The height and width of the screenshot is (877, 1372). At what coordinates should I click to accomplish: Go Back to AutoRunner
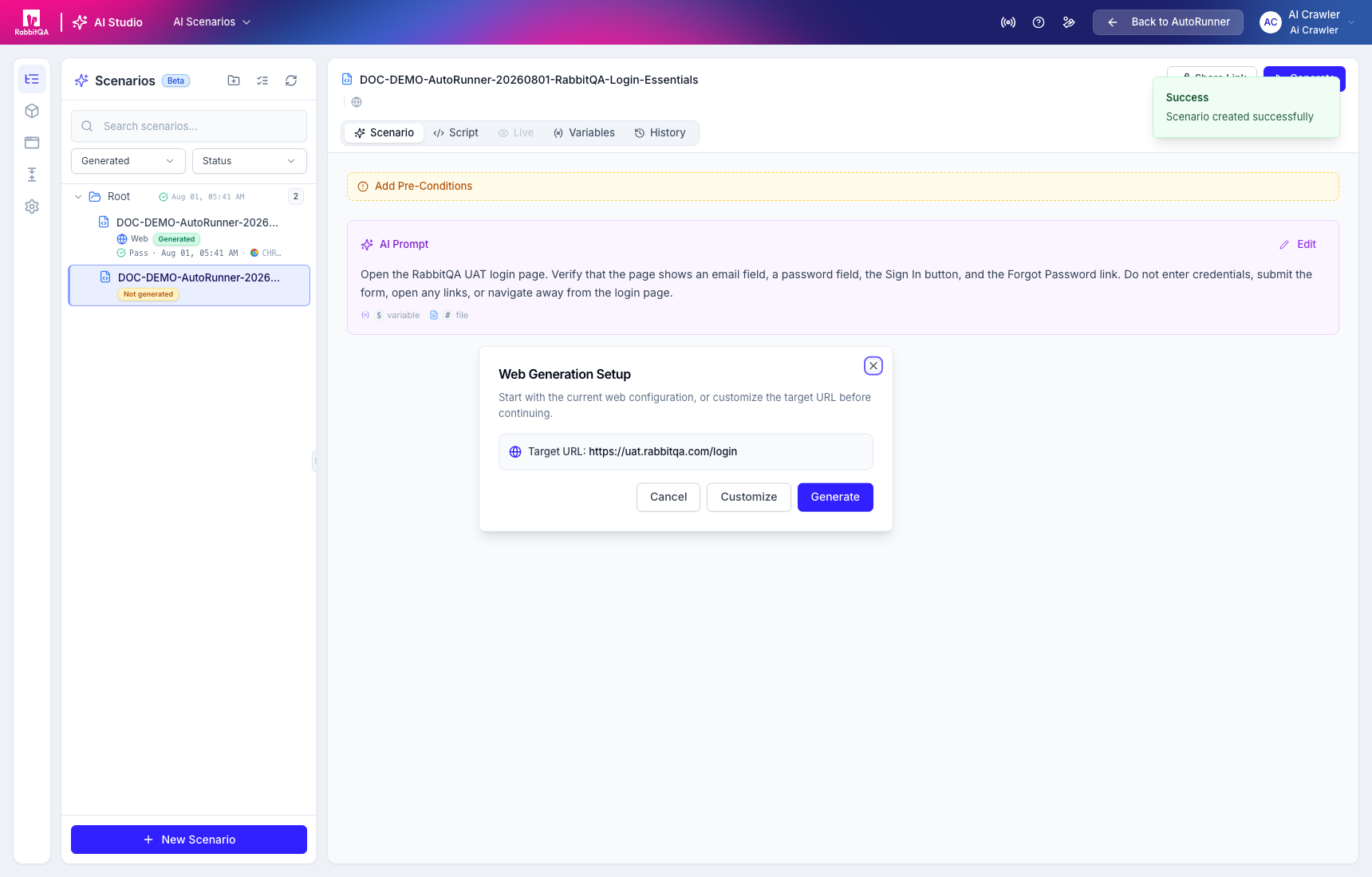coord(1168,22)
